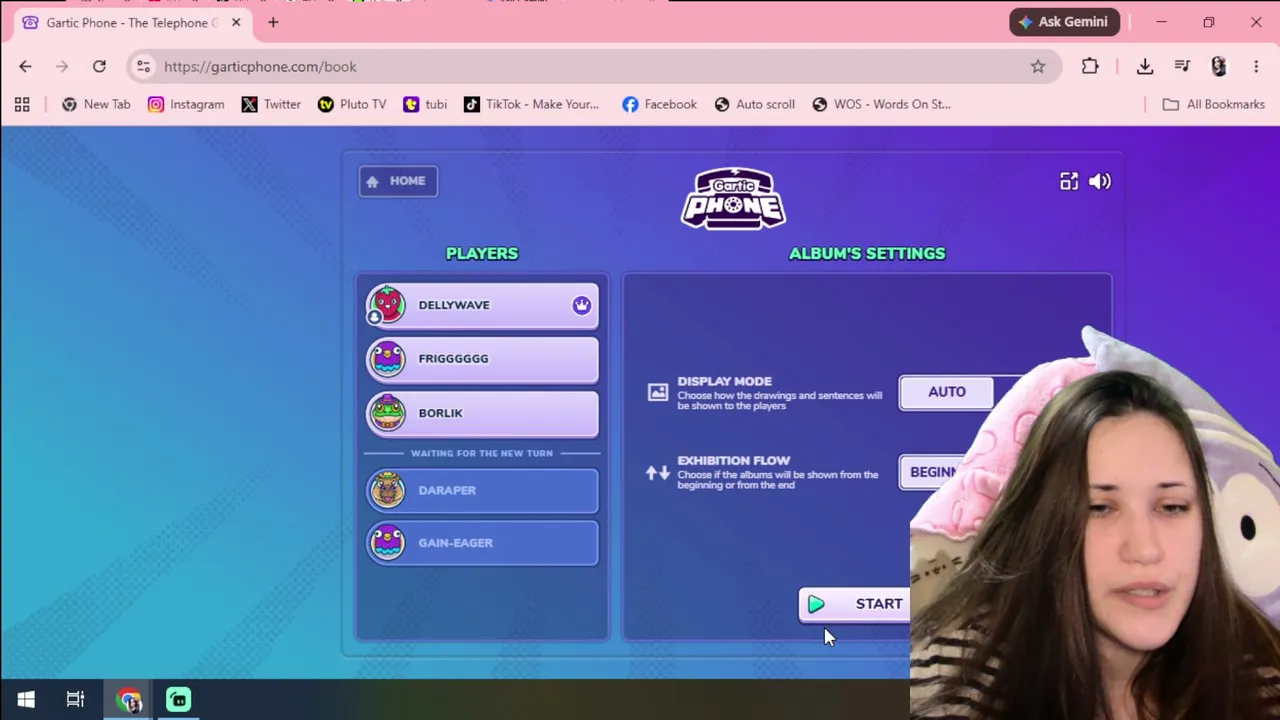Click the green app icon on taskbar
Image resolution: width=1280 pixels, height=720 pixels.
coord(179,700)
